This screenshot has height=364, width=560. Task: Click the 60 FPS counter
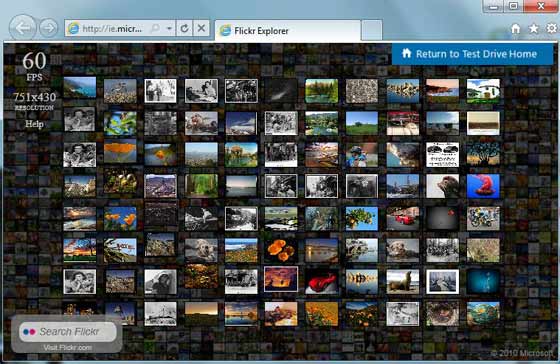34,66
